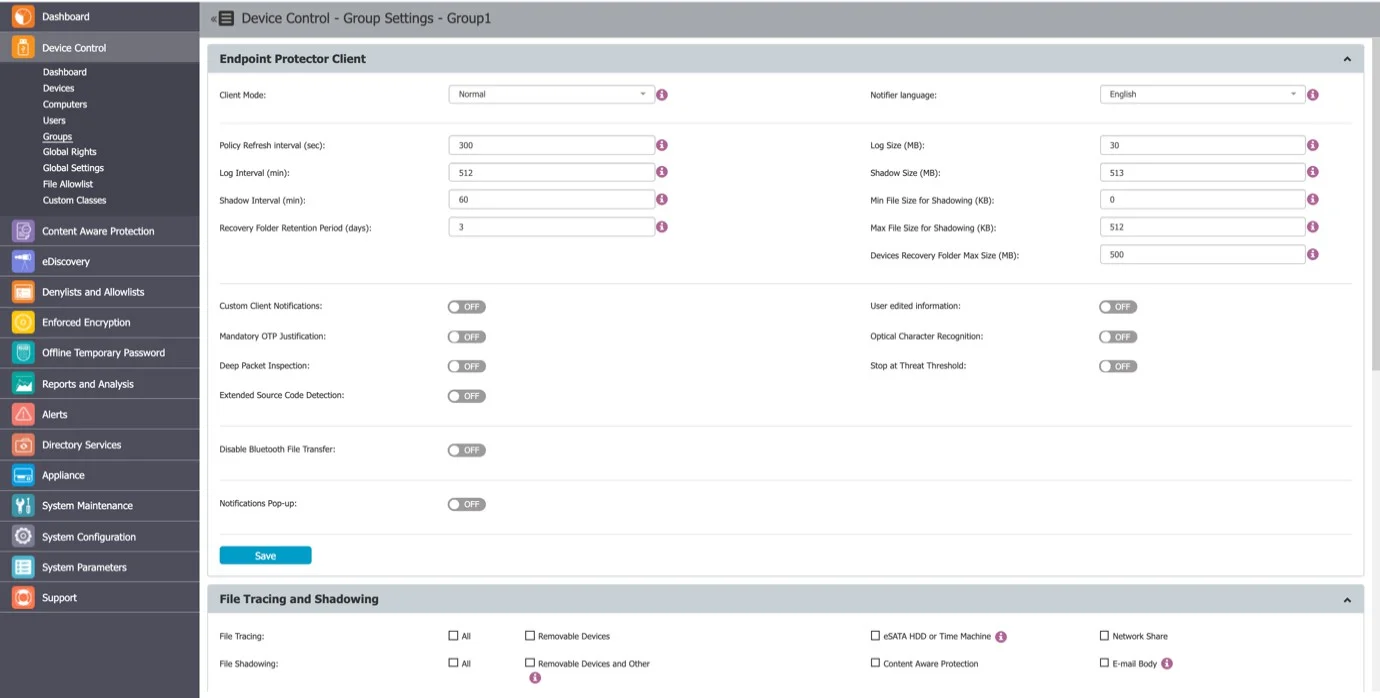Open Groups submenu link
The width and height of the screenshot is (1380, 698).
click(57, 137)
